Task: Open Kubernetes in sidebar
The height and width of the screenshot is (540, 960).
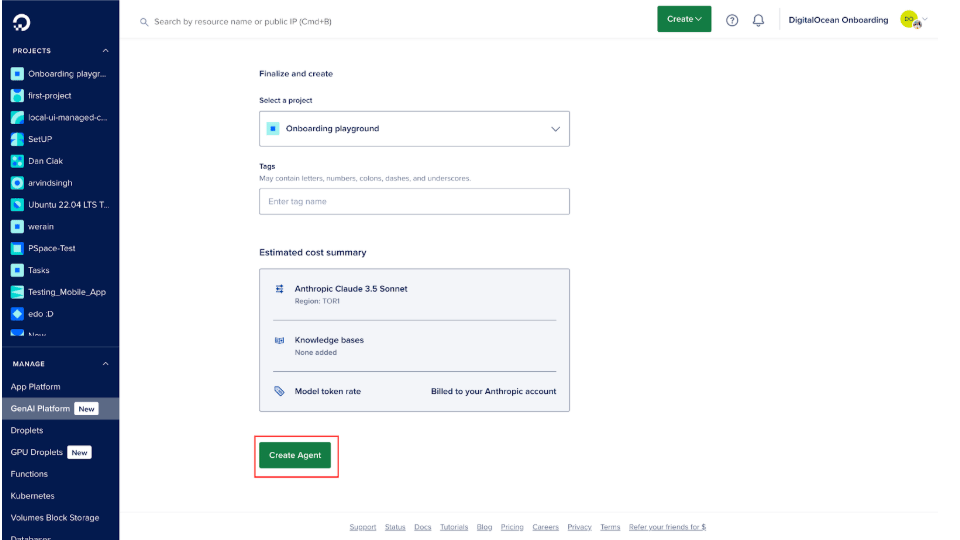Action: coord(32,496)
